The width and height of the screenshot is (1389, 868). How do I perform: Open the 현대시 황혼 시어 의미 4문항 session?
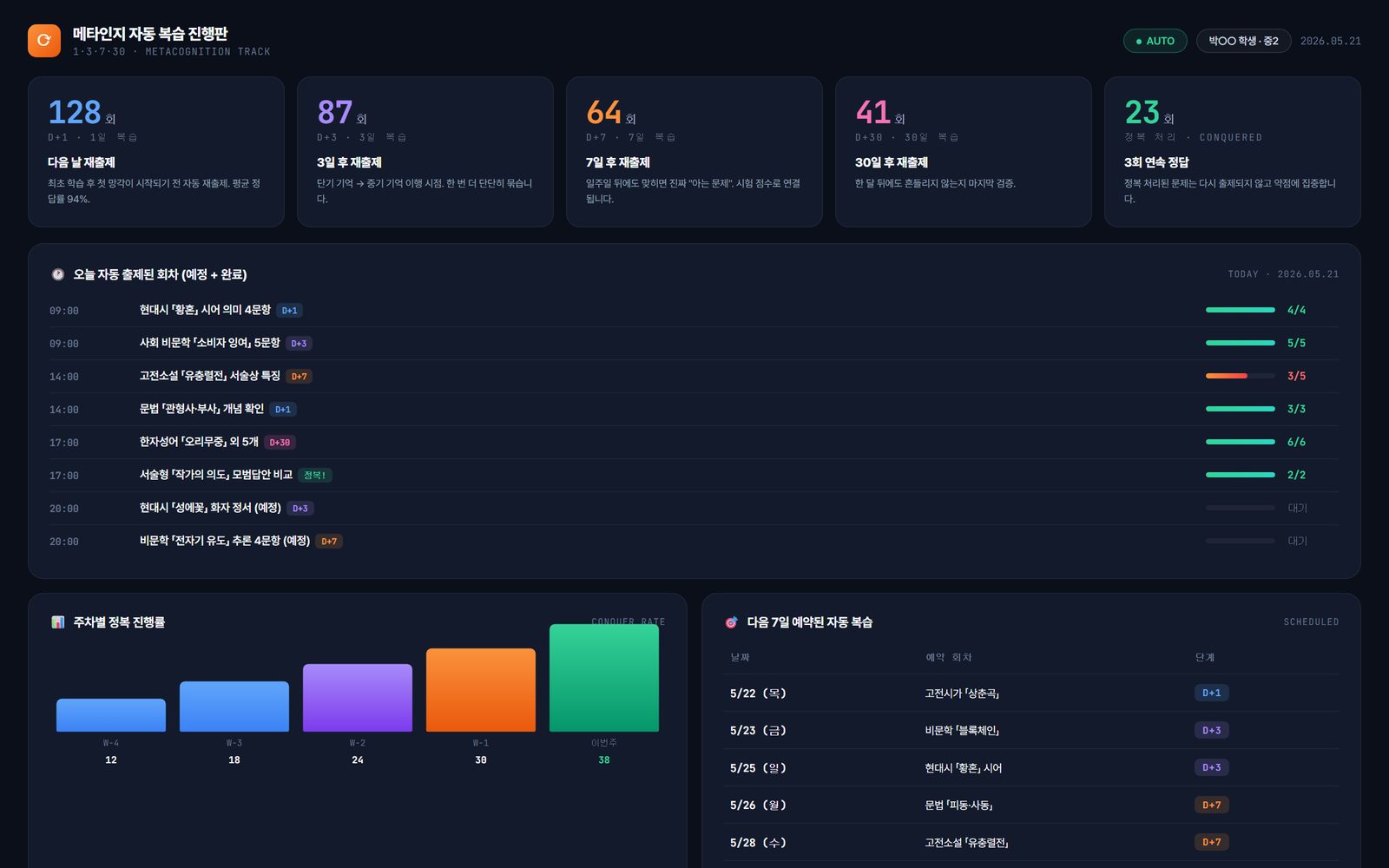click(x=694, y=310)
